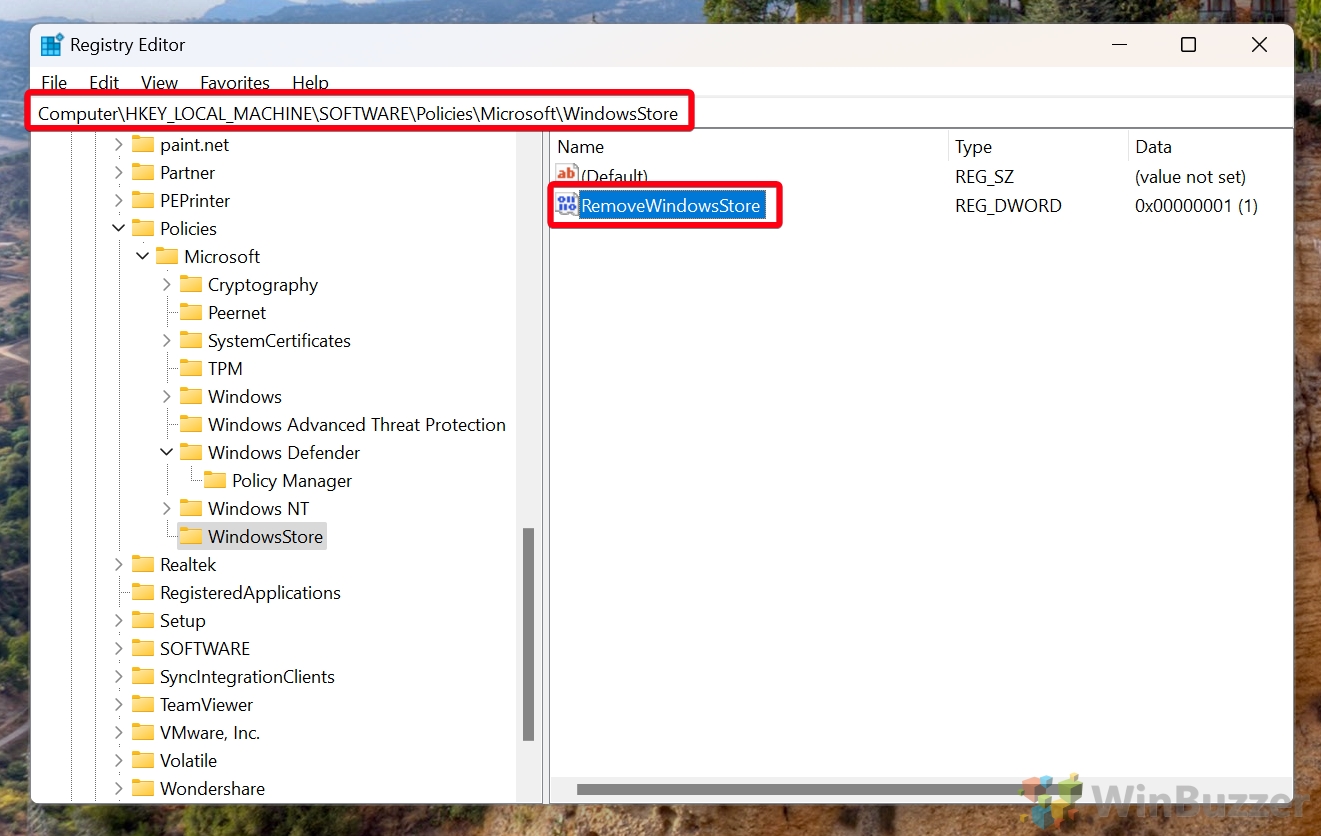Maximize the Registry Editor window
Viewport: 1321px width, 836px height.
click(x=1188, y=45)
